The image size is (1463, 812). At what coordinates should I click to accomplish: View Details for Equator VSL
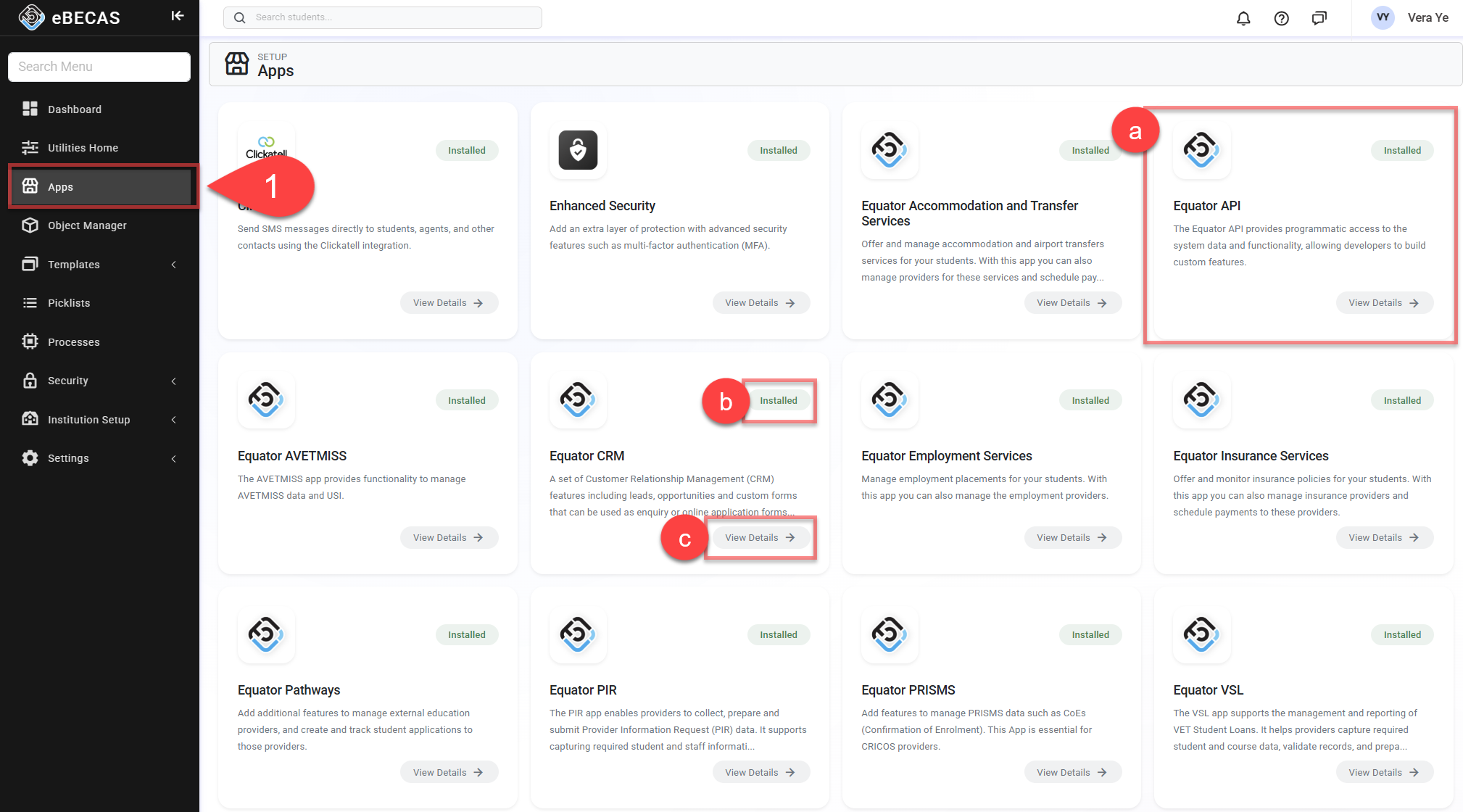(1384, 772)
